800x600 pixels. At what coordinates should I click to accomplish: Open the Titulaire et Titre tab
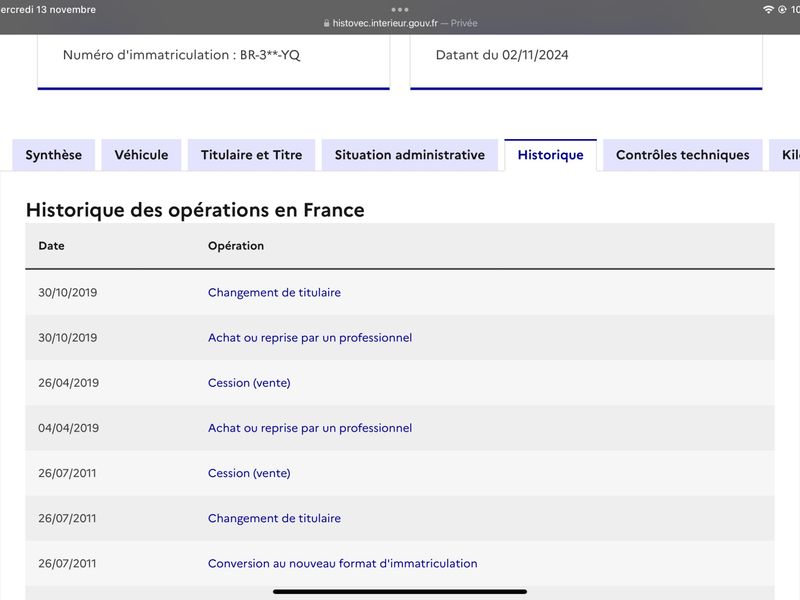[252, 155]
